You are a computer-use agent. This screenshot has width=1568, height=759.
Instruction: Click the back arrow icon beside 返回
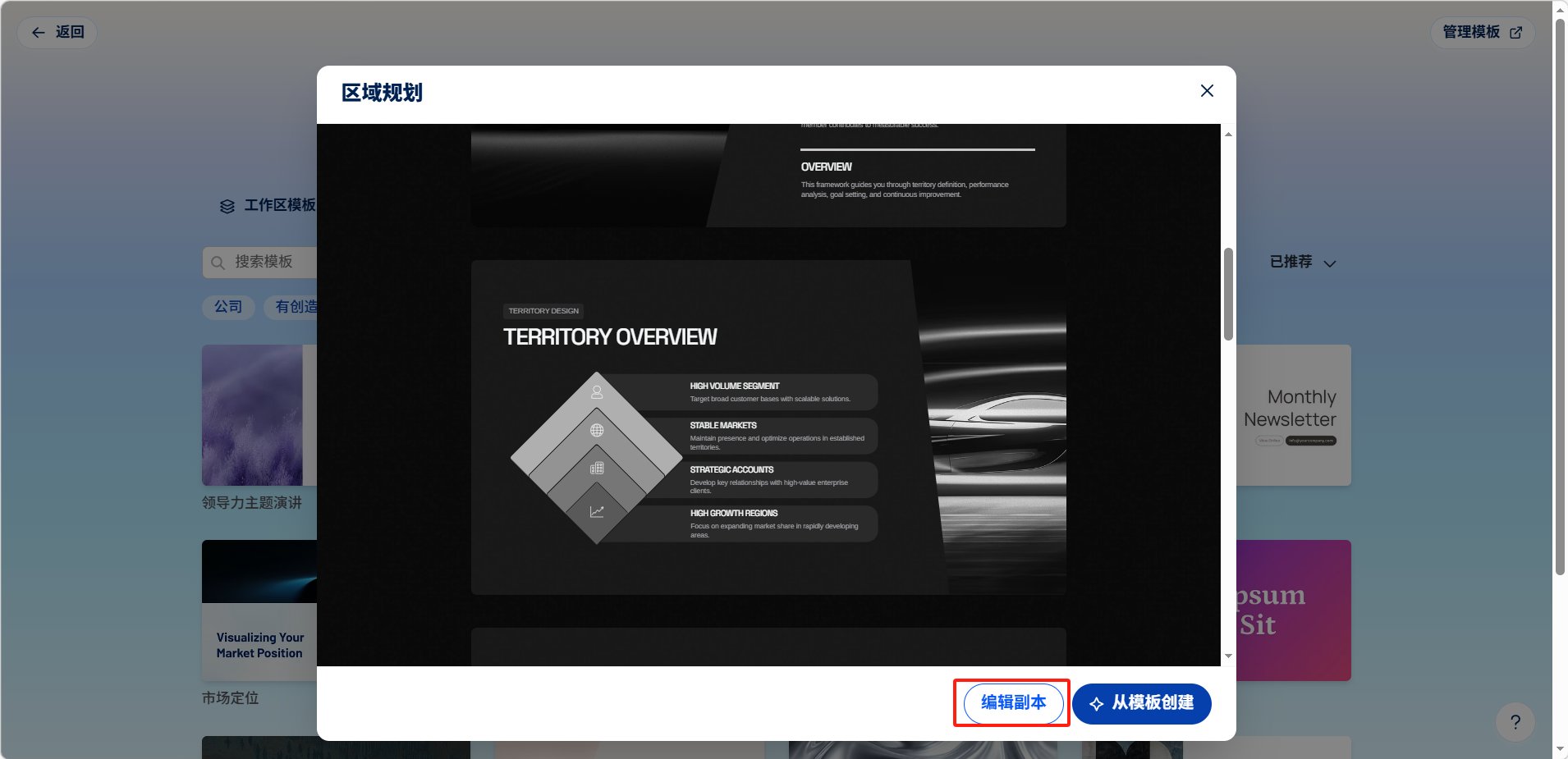(38, 33)
